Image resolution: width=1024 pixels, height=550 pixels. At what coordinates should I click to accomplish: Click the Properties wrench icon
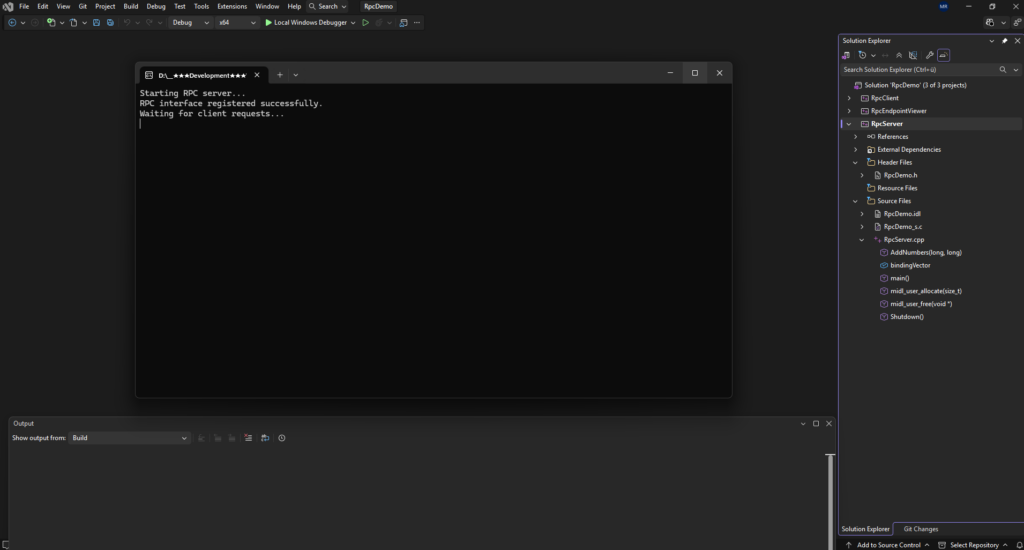pos(930,56)
